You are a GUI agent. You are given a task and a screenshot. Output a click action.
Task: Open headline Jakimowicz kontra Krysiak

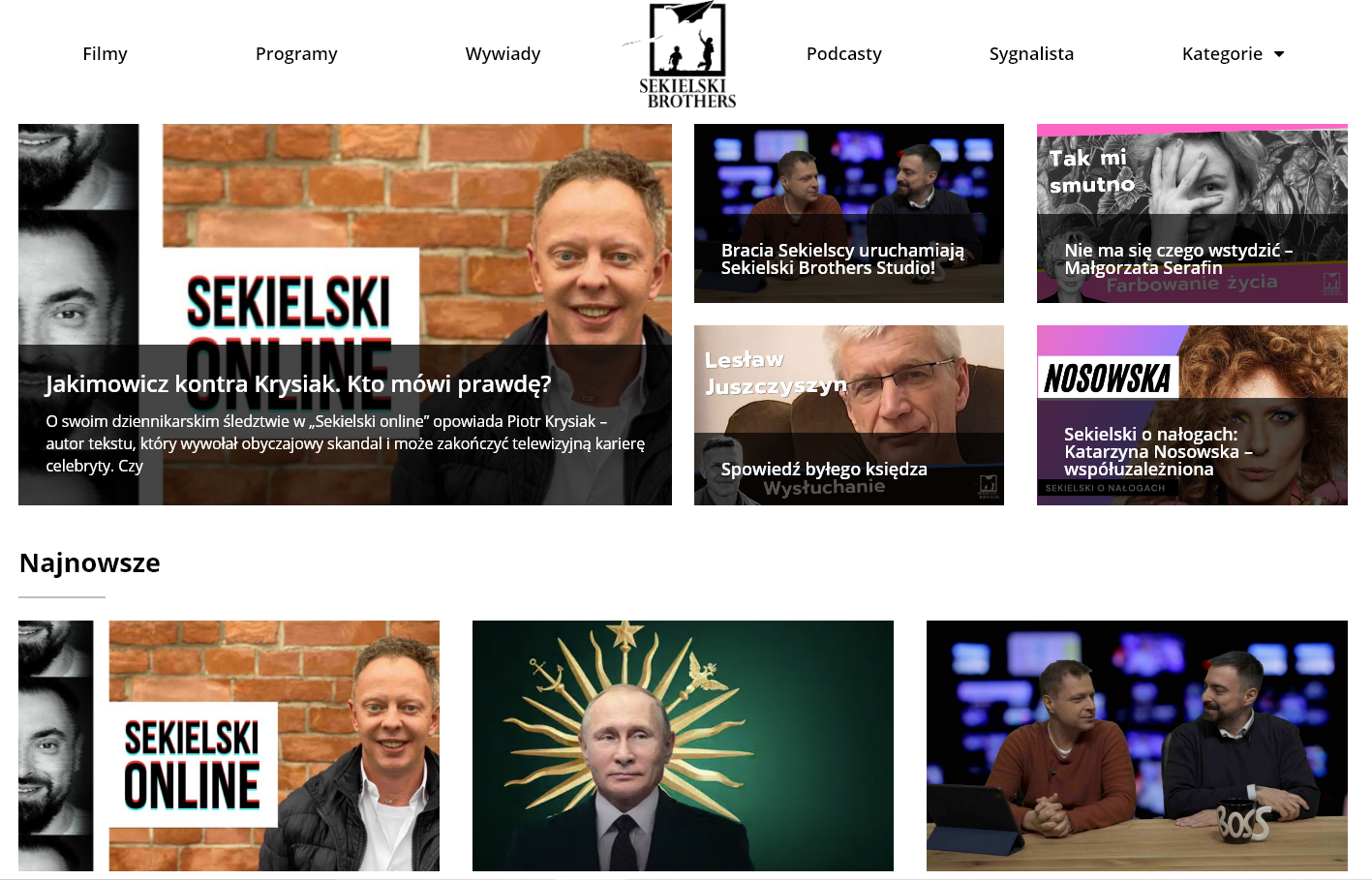(298, 383)
